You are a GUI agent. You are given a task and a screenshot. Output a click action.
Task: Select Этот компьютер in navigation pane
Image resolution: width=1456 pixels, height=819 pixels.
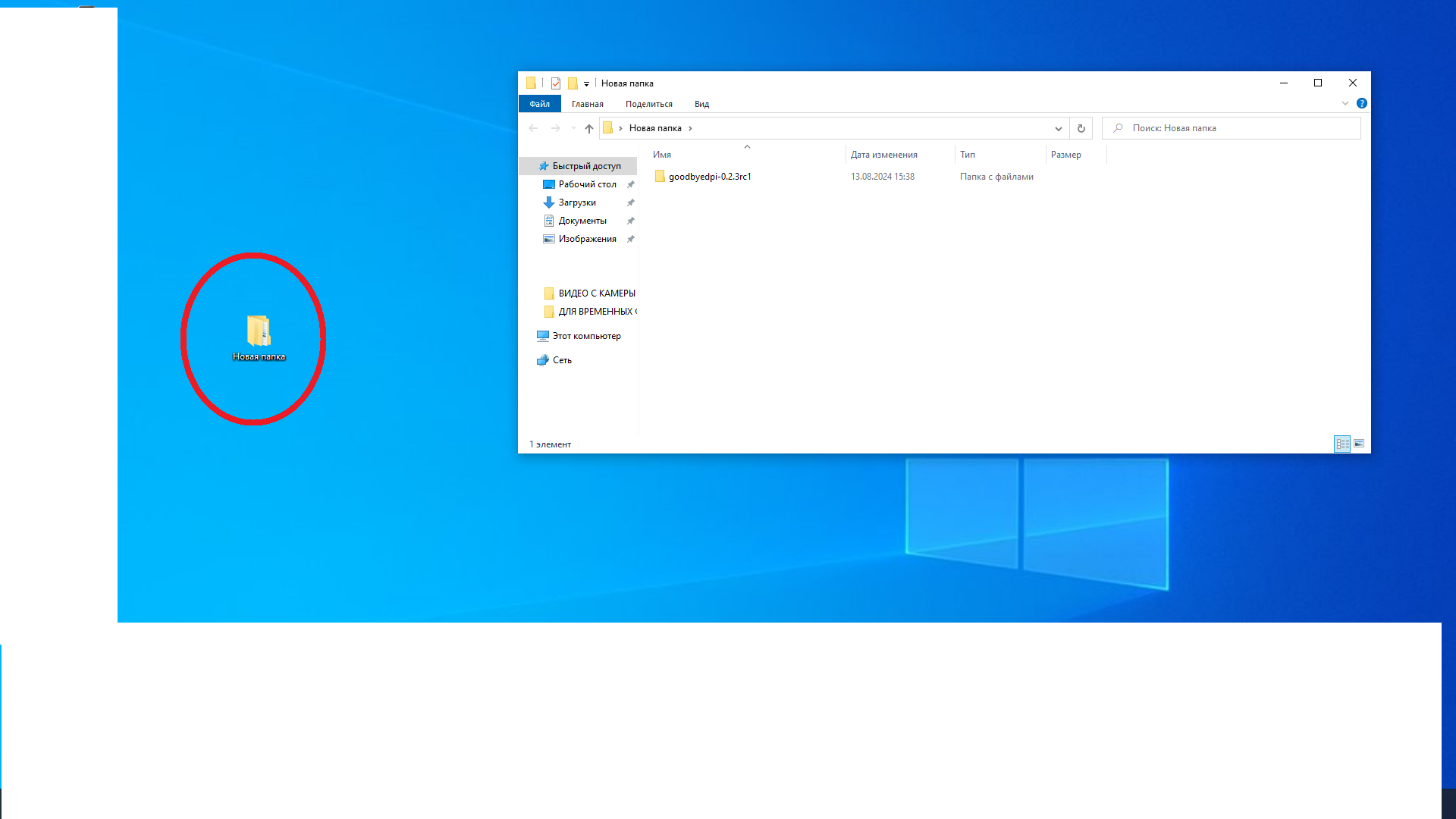pyautogui.click(x=585, y=336)
